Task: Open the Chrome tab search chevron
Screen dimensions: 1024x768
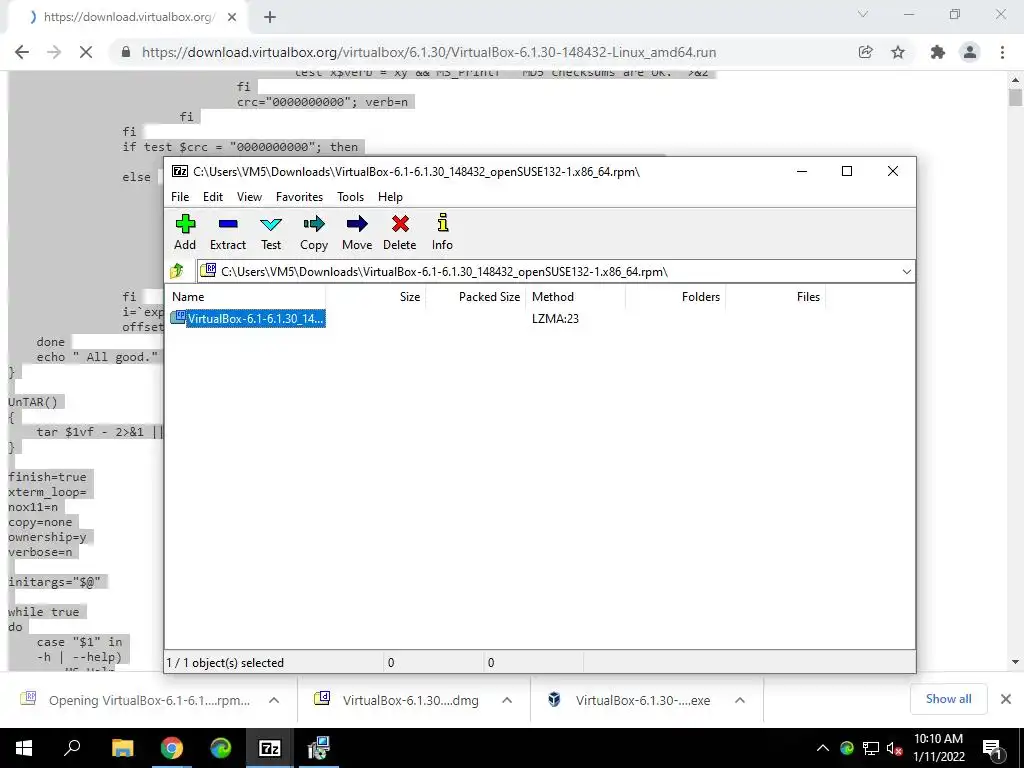Action: [x=863, y=14]
